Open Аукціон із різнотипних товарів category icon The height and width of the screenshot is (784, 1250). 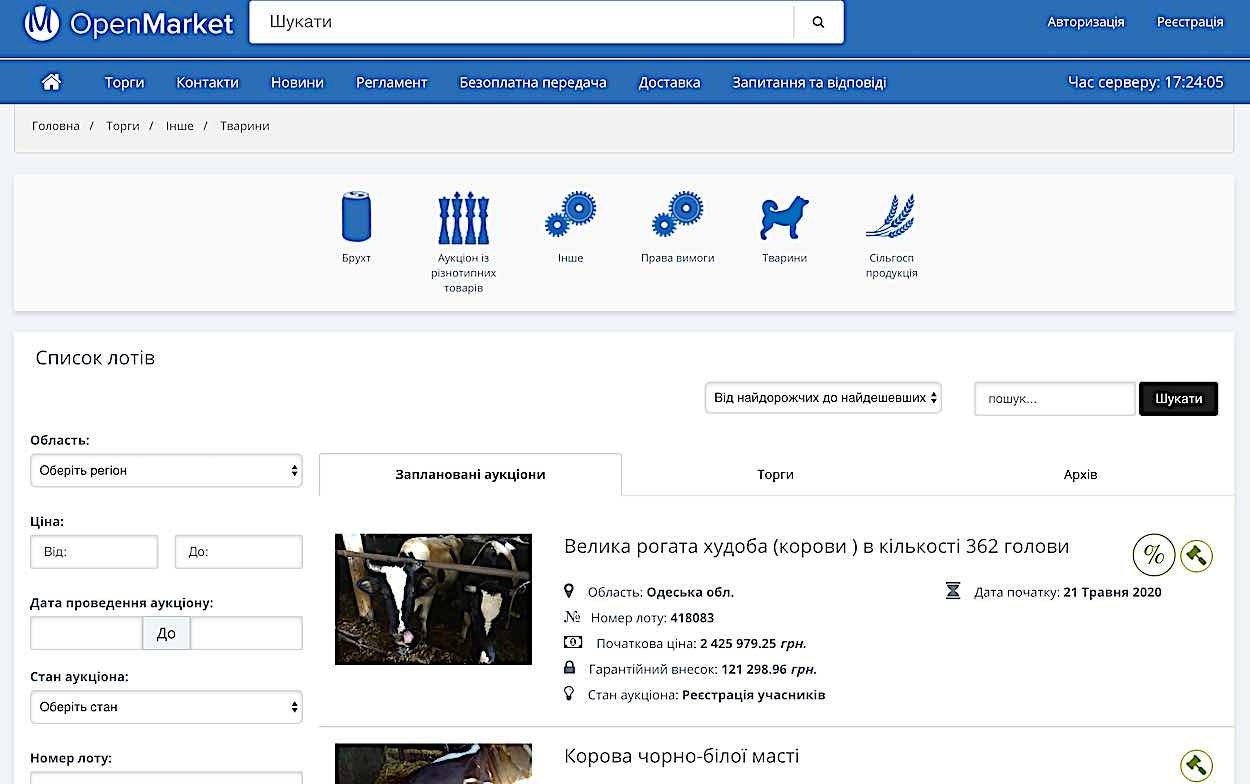[464, 217]
